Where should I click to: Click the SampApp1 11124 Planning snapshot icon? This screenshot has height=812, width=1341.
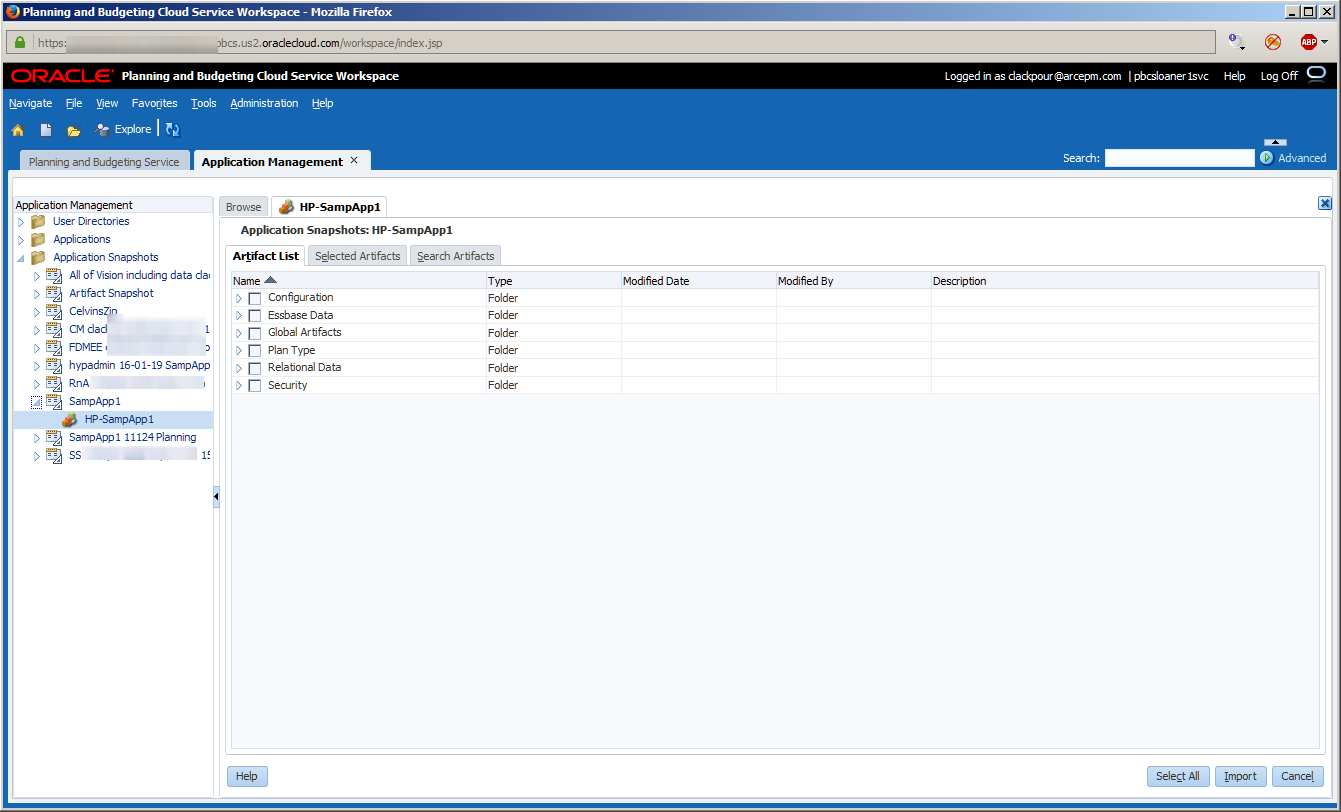coord(54,438)
